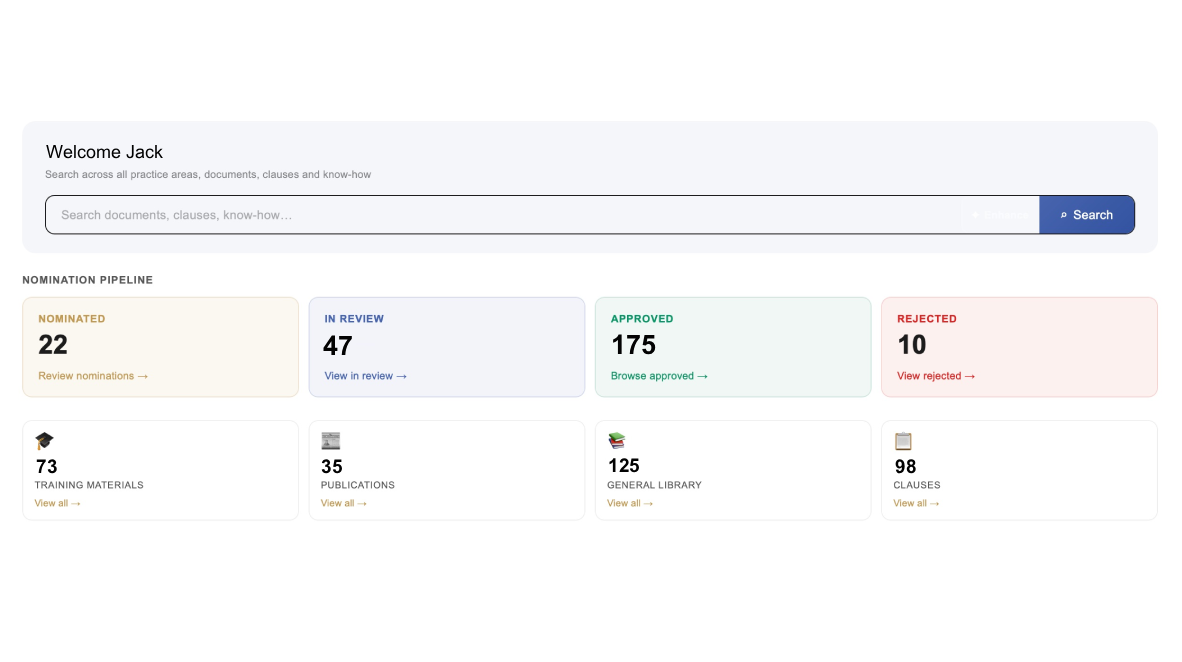View all Training Materials
This screenshot has width=1182, height=662.
(57, 503)
